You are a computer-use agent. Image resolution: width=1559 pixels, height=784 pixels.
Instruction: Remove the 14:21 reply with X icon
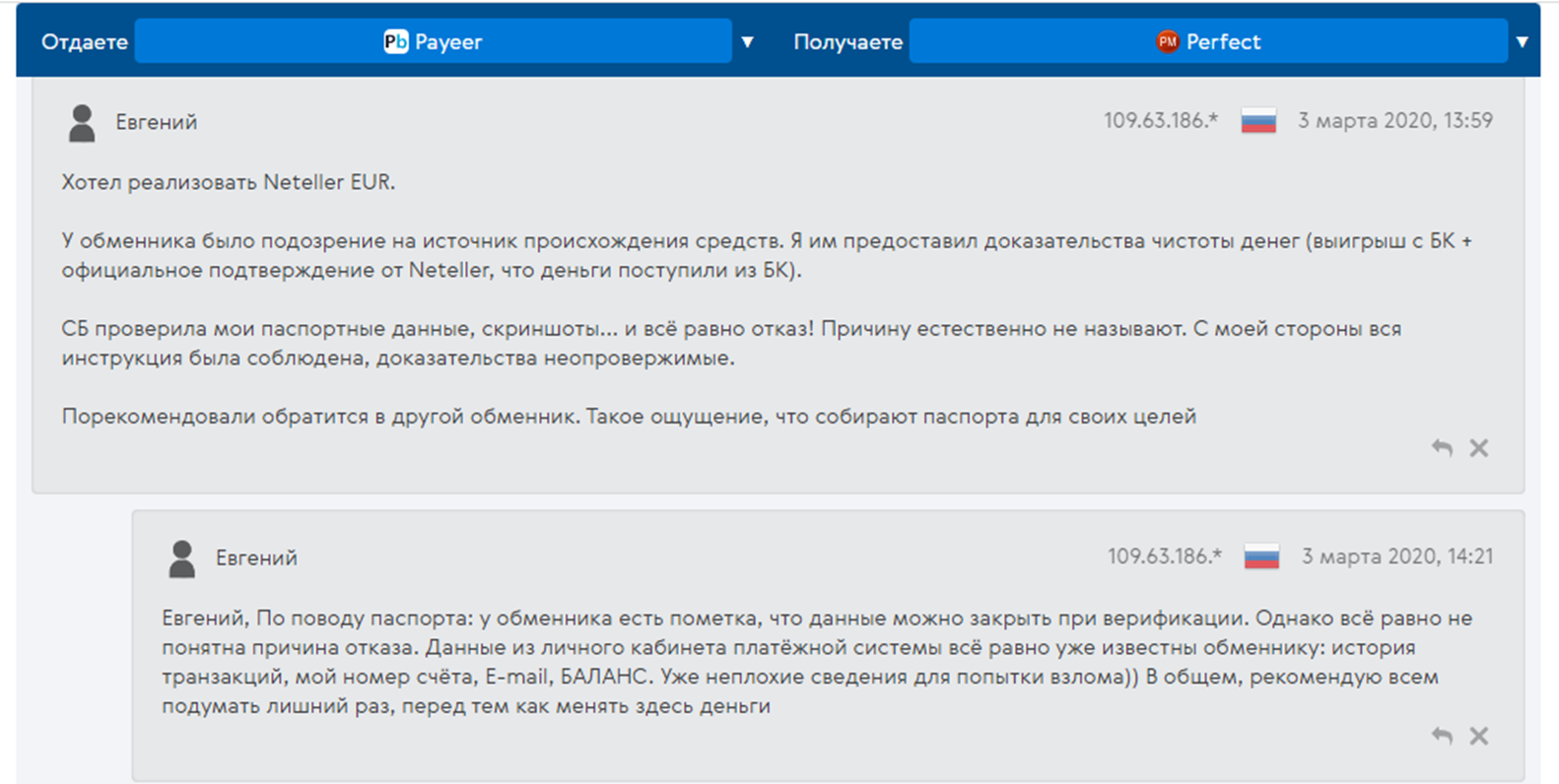coord(1478,736)
